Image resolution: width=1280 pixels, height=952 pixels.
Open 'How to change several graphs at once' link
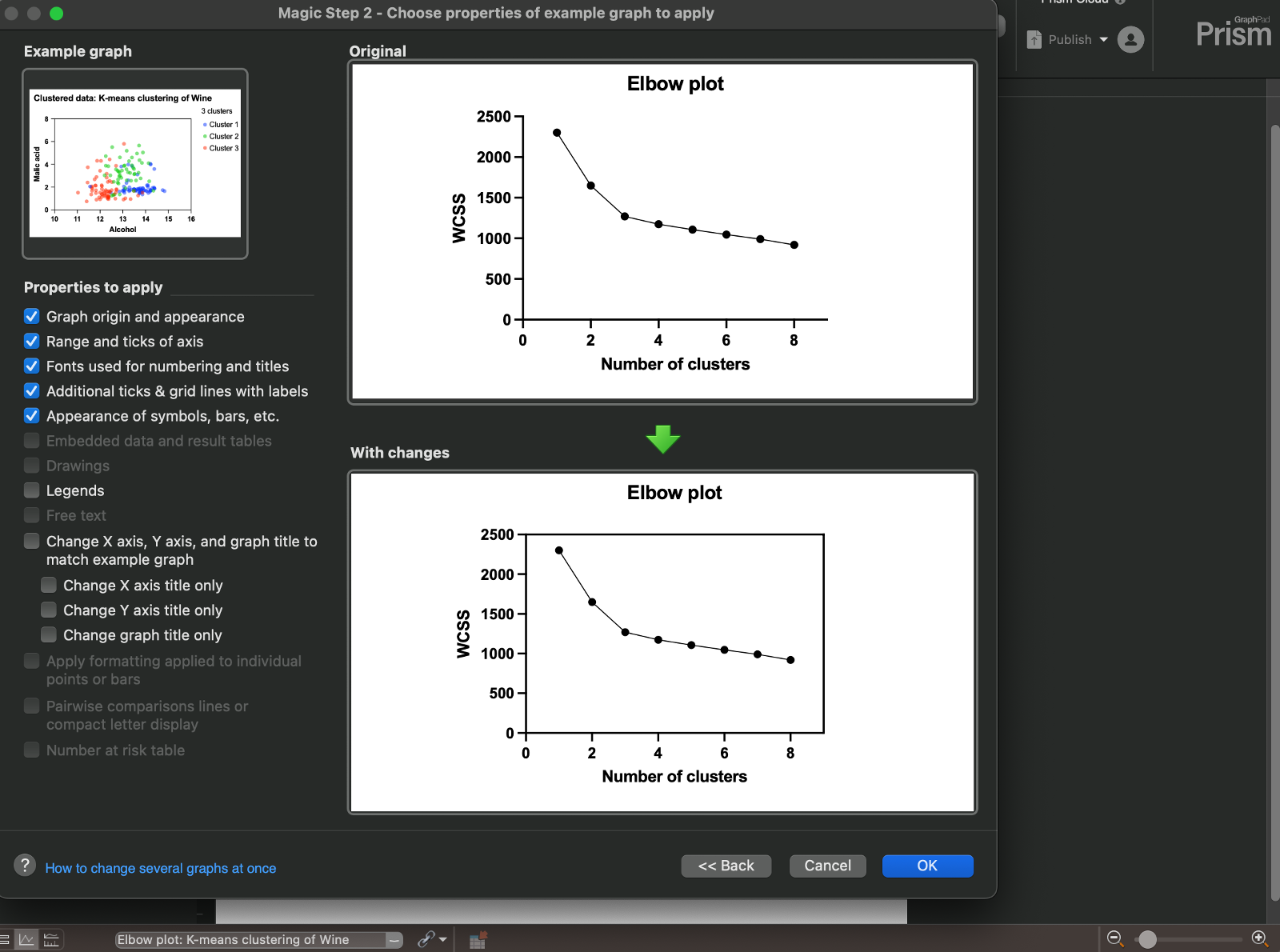161,868
